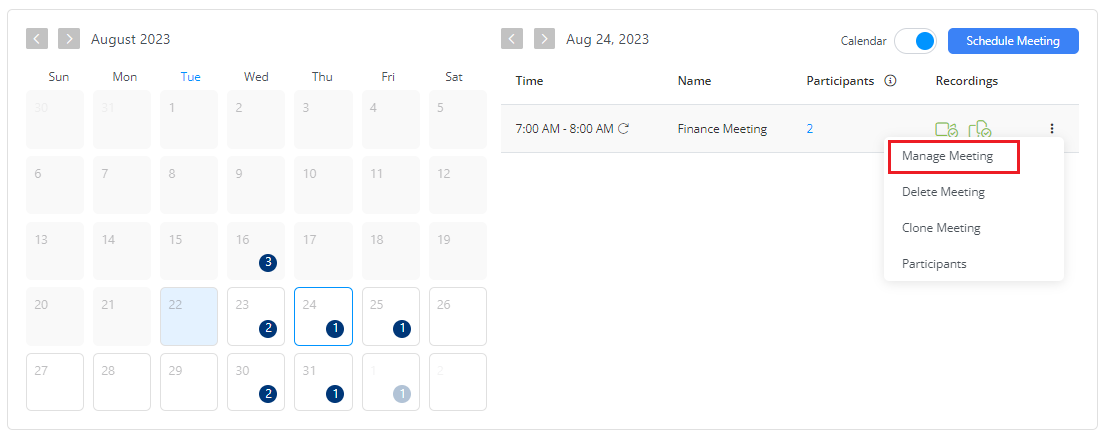1105x436 pixels.
Task: Pick August 25 calendar date
Action: [x=390, y=316]
